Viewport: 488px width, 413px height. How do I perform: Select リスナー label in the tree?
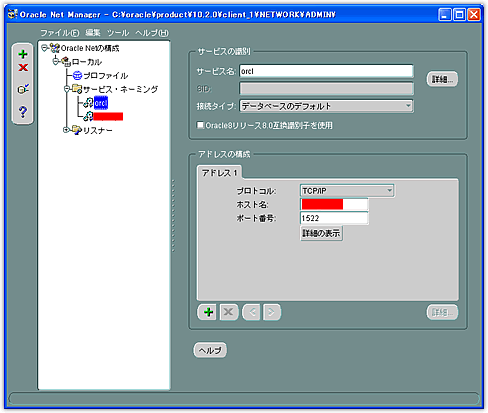click(98, 130)
